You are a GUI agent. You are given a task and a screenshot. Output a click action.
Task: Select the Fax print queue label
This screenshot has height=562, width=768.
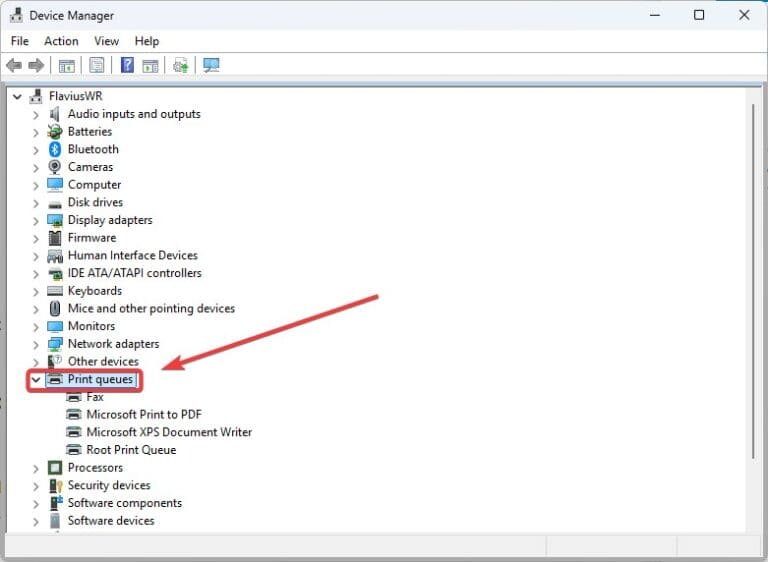(95, 397)
